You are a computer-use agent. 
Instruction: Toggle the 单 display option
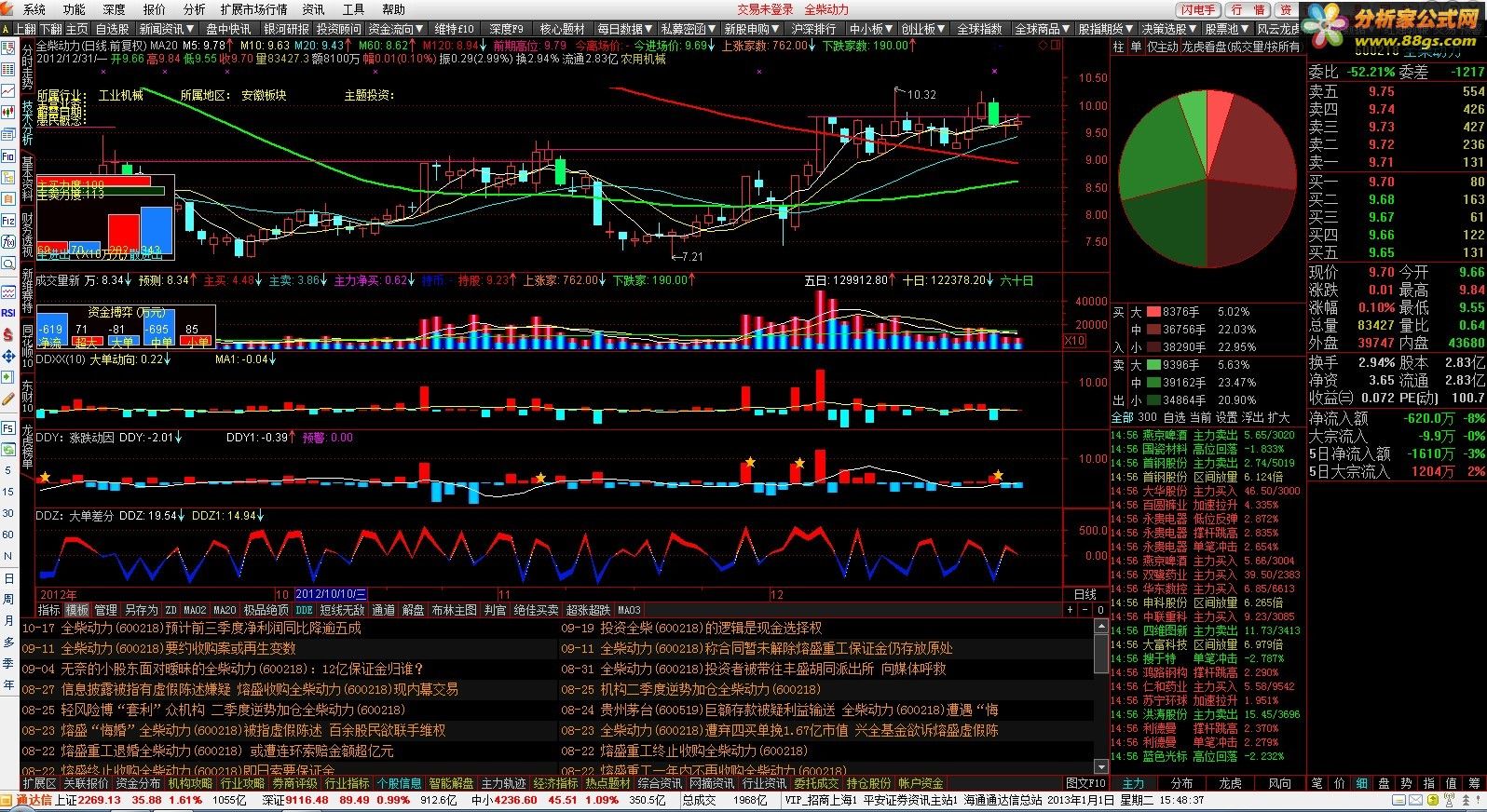click(x=1136, y=46)
